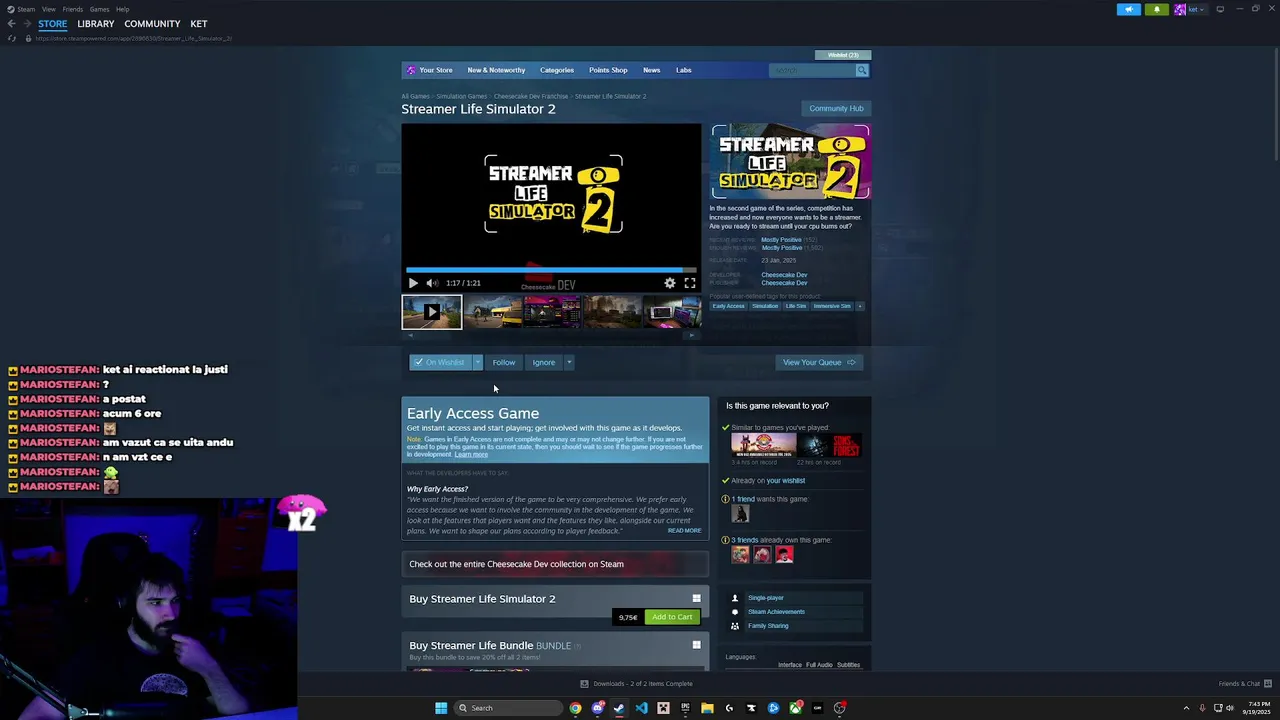Open Cheesecake Dev collection on Steam banner

tap(555, 564)
